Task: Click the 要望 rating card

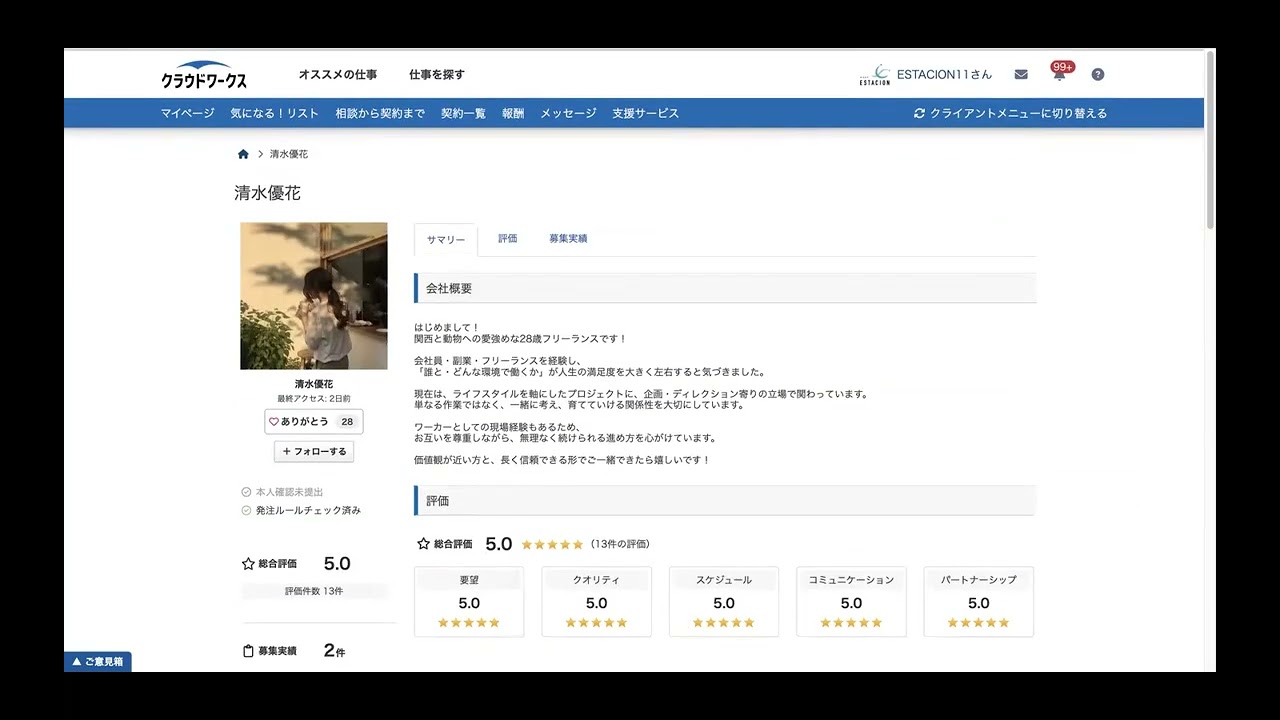Action: (469, 602)
